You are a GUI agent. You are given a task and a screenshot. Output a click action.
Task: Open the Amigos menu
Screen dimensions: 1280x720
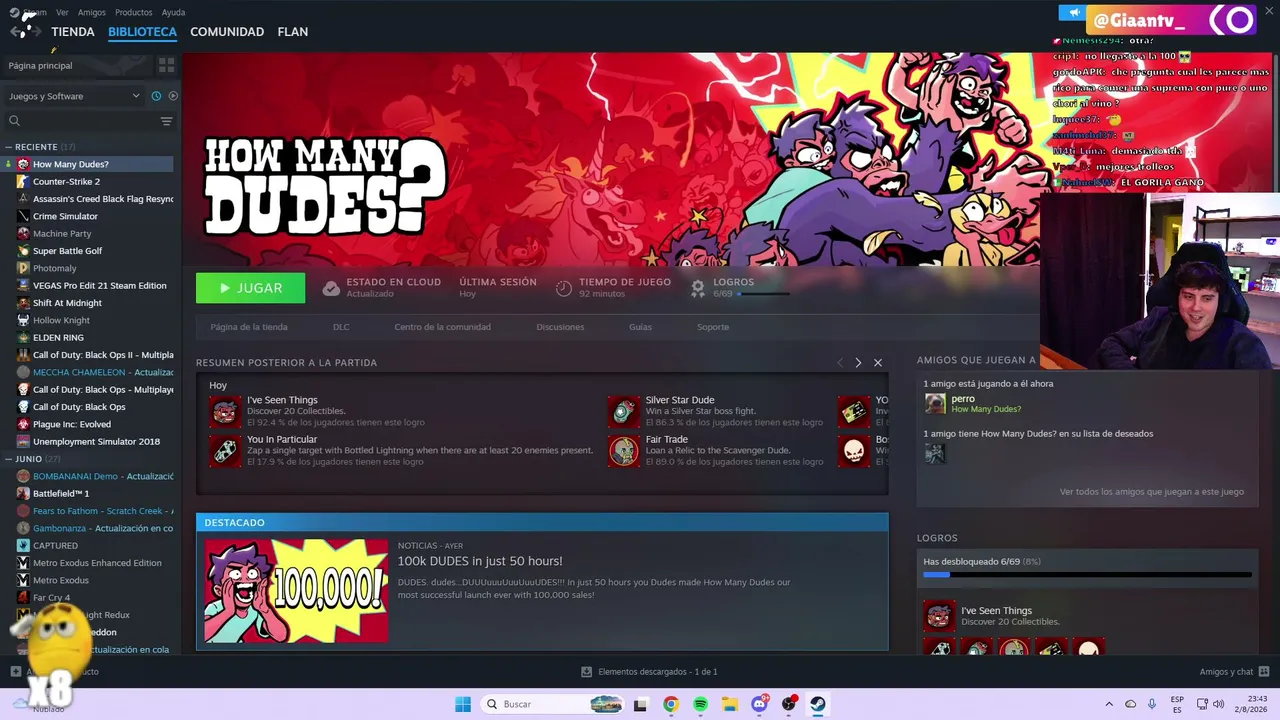coord(92,12)
